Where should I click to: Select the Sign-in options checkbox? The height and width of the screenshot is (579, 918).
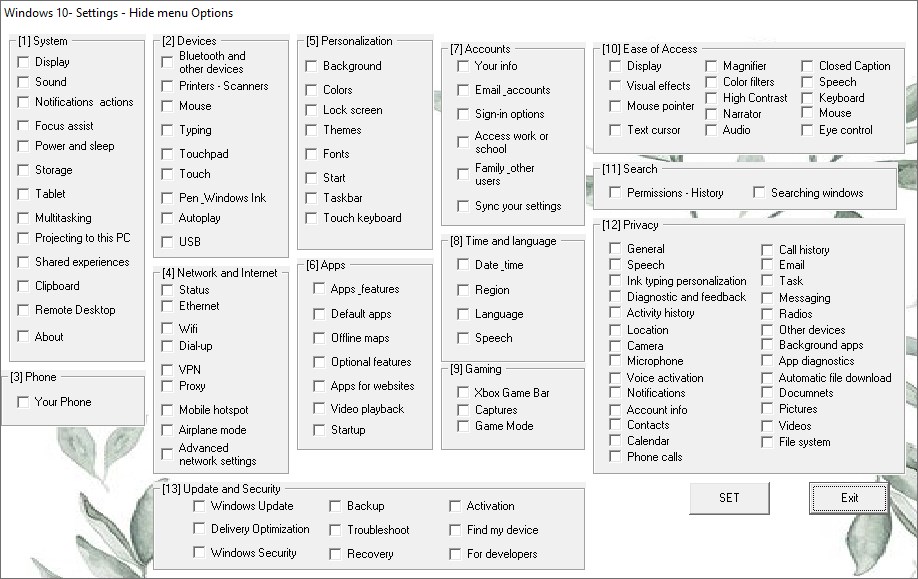tap(463, 114)
